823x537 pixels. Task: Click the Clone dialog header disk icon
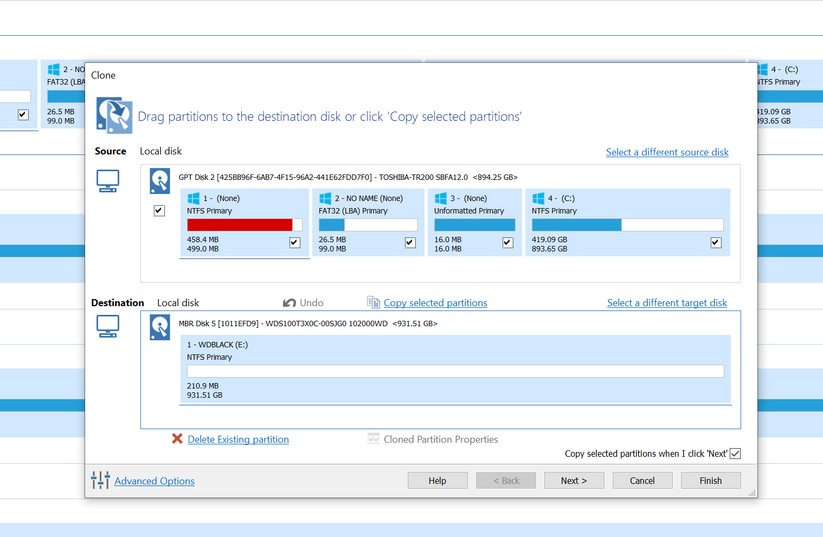pos(113,116)
